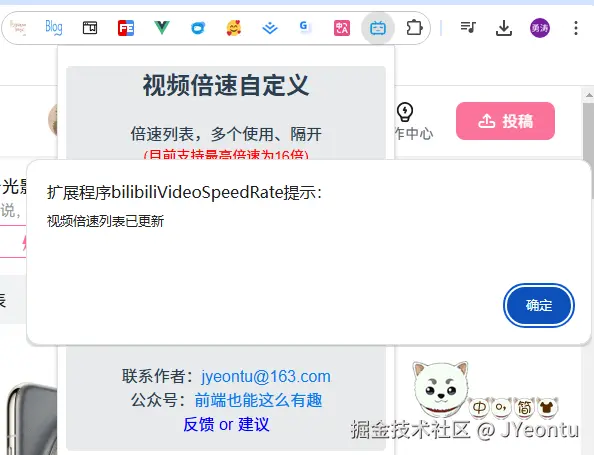Screen dimensions: 594x455
Task: Click the pink 投稿 upload button
Action: pyautogui.click(x=505, y=121)
